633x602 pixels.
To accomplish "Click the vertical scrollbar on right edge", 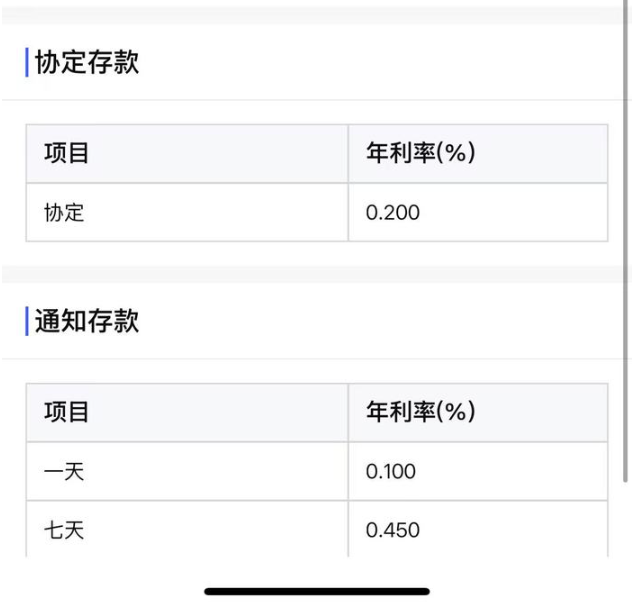I will pos(625,241).
